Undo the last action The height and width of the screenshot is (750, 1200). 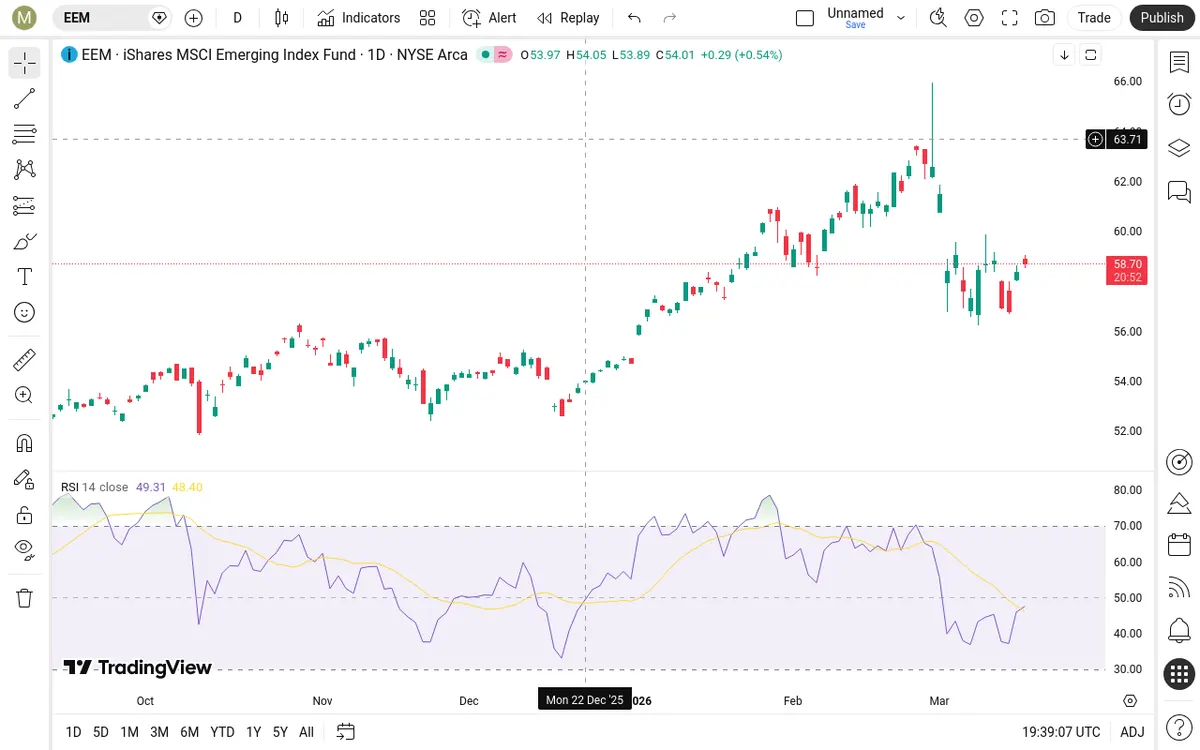point(633,17)
